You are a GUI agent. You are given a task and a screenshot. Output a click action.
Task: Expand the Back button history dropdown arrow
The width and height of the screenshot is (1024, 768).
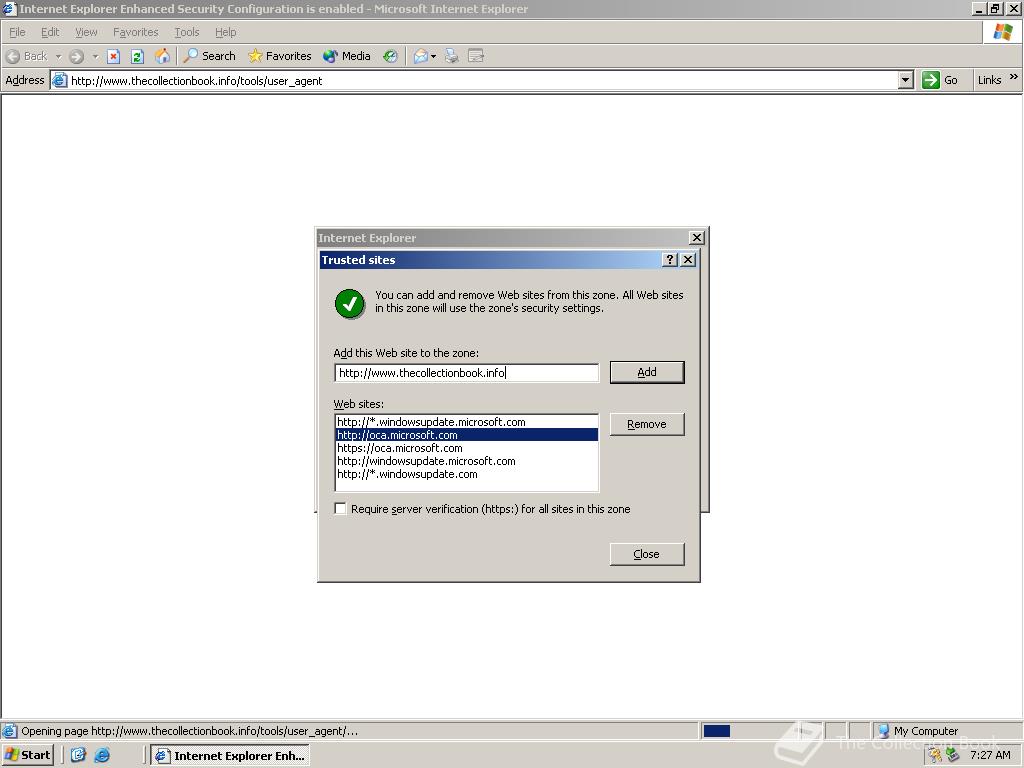coord(58,56)
